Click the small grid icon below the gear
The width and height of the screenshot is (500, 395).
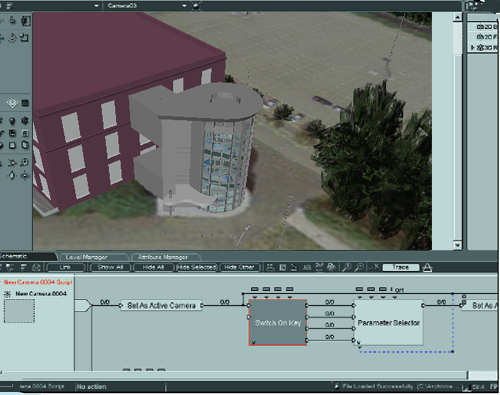pos(25,133)
